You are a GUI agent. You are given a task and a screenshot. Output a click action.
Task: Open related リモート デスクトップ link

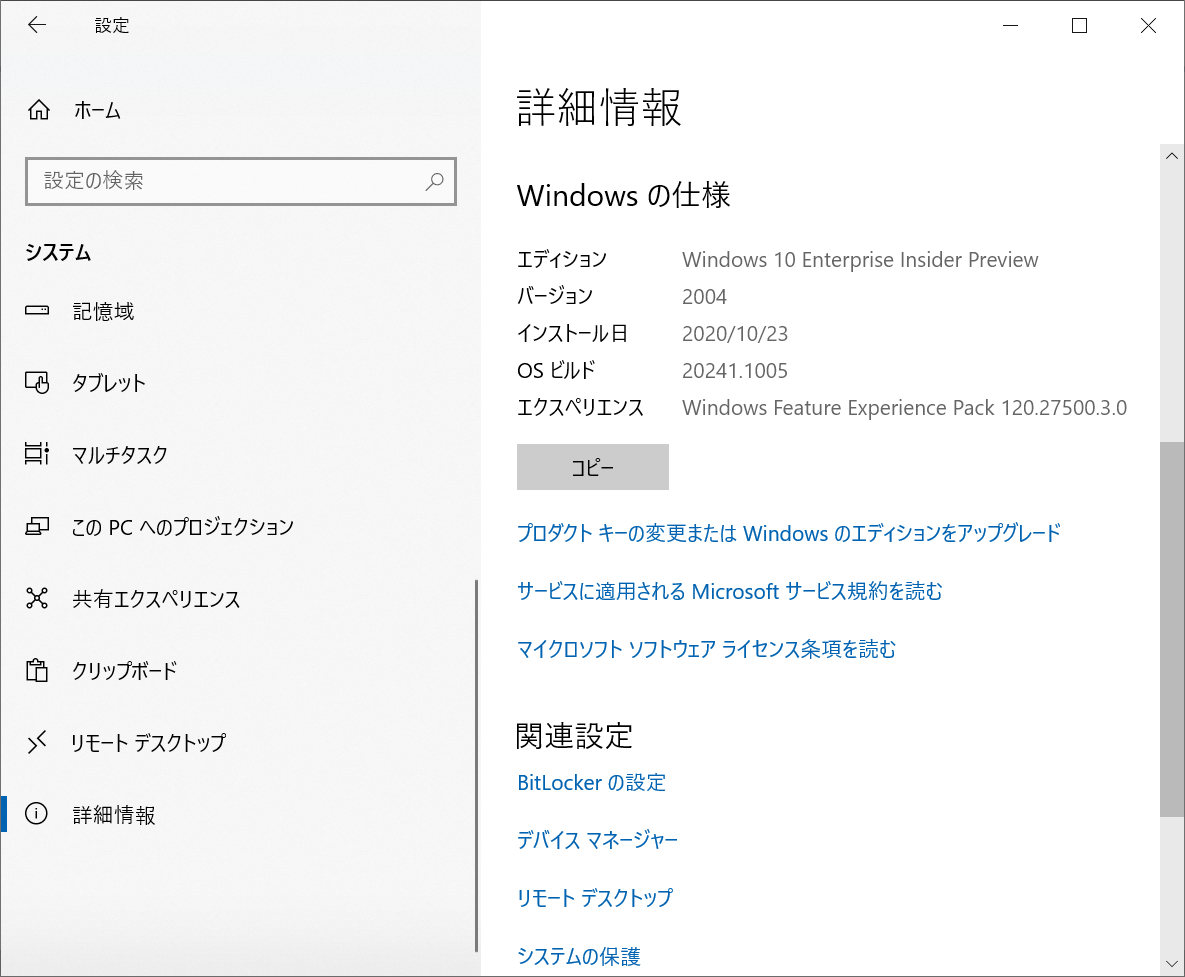point(595,898)
